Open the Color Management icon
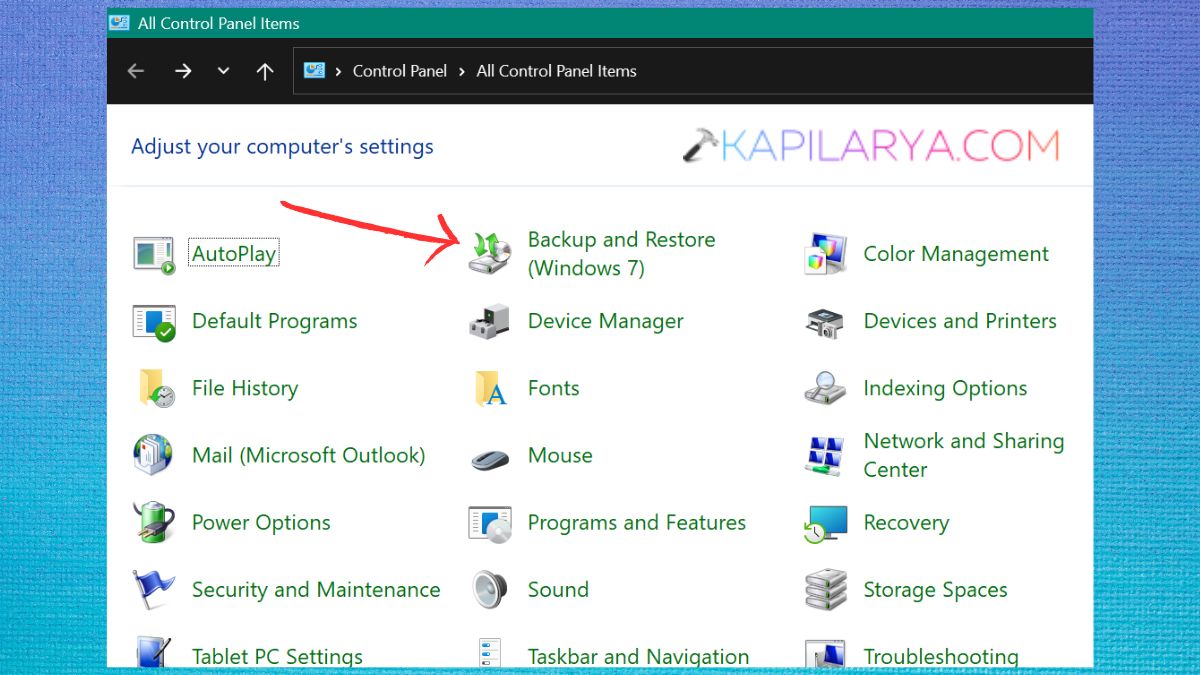The height and width of the screenshot is (675, 1200). (826, 254)
